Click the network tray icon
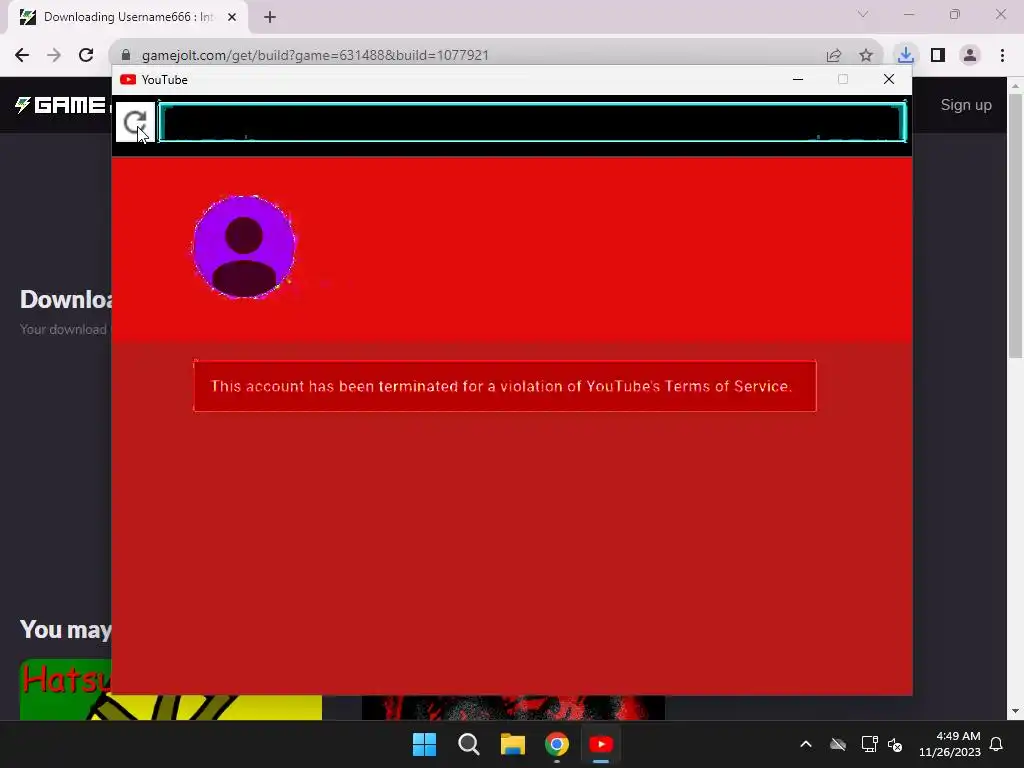This screenshot has width=1024, height=768. click(x=869, y=744)
